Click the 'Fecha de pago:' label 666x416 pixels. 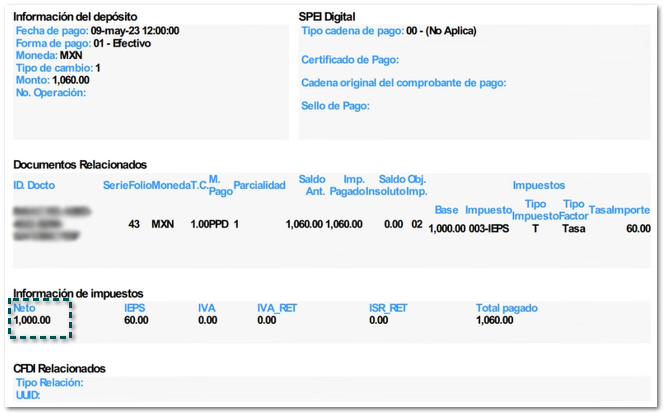[x=52, y=31]
